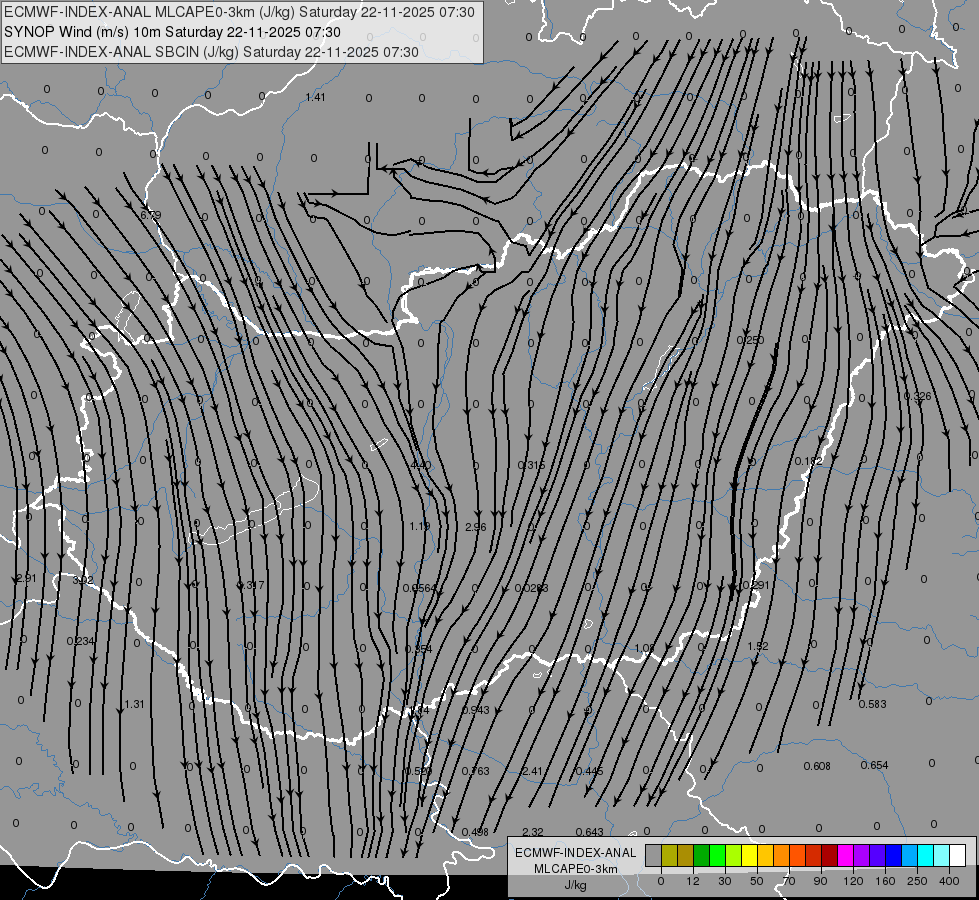Click the 1.41 value on the map

click(x=315, y=97)
